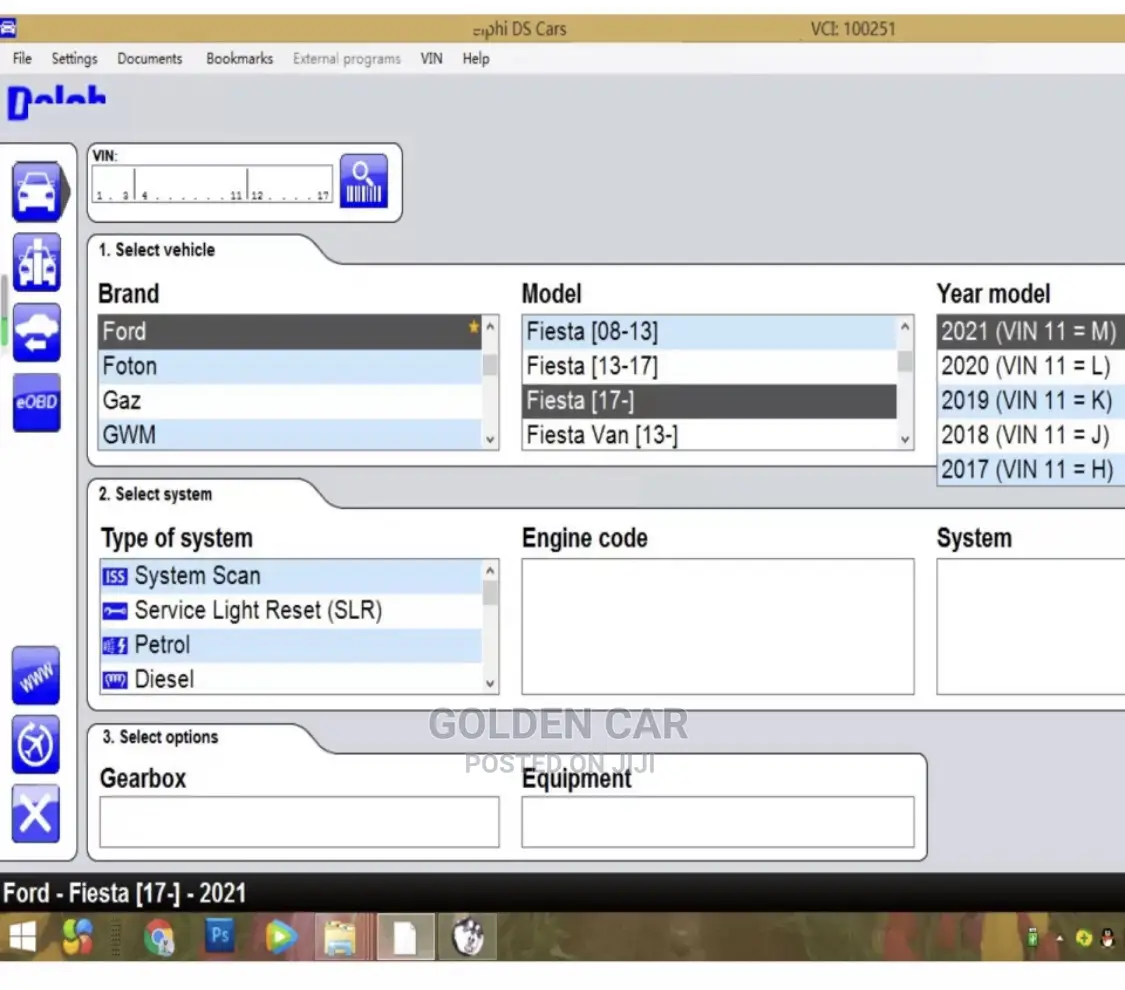1125x990 pixels.
Task: Open the Bookmarks menu
Action: click(239, 58)
